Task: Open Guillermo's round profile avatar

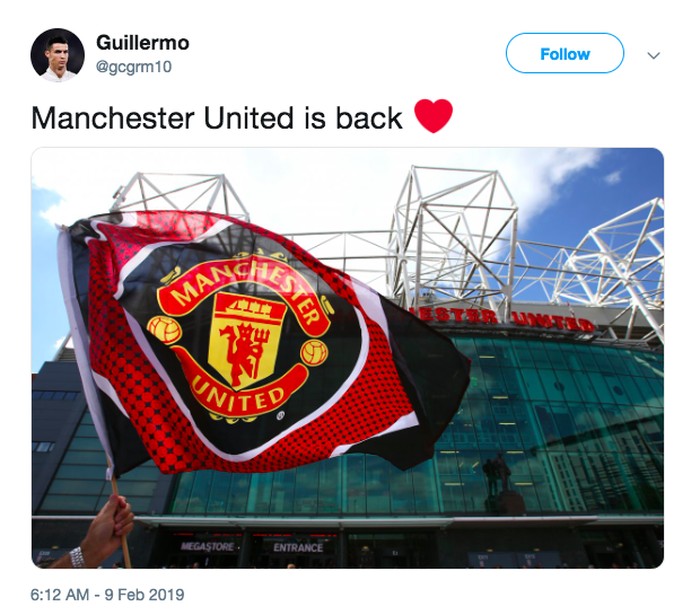Action: tap(57, 55)
